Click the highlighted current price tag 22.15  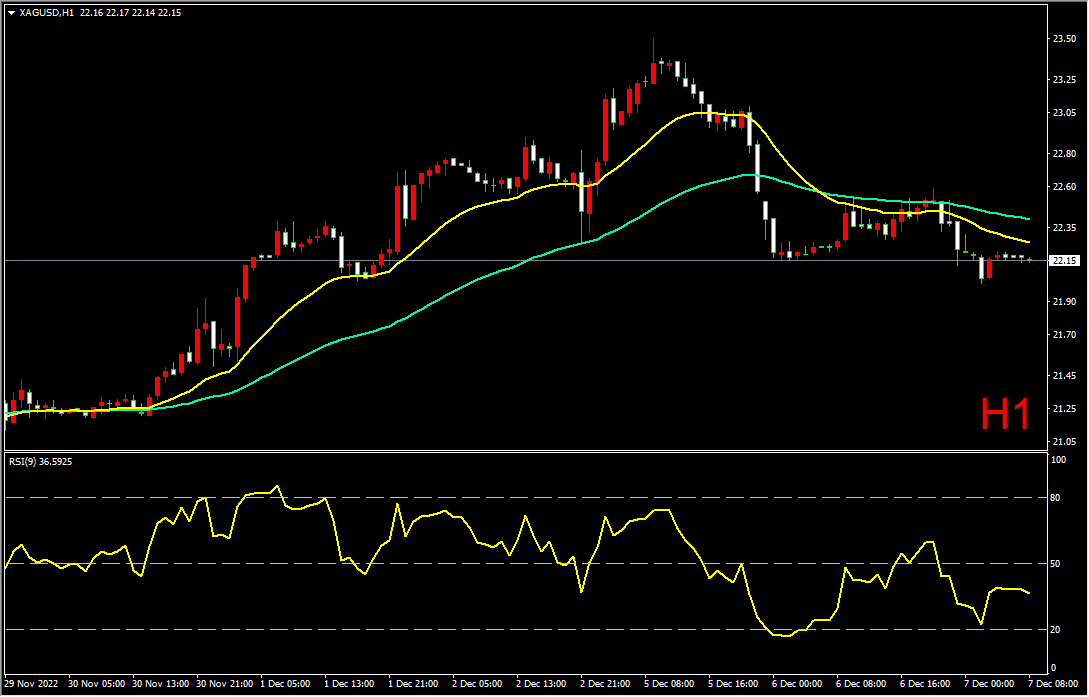1065,261
